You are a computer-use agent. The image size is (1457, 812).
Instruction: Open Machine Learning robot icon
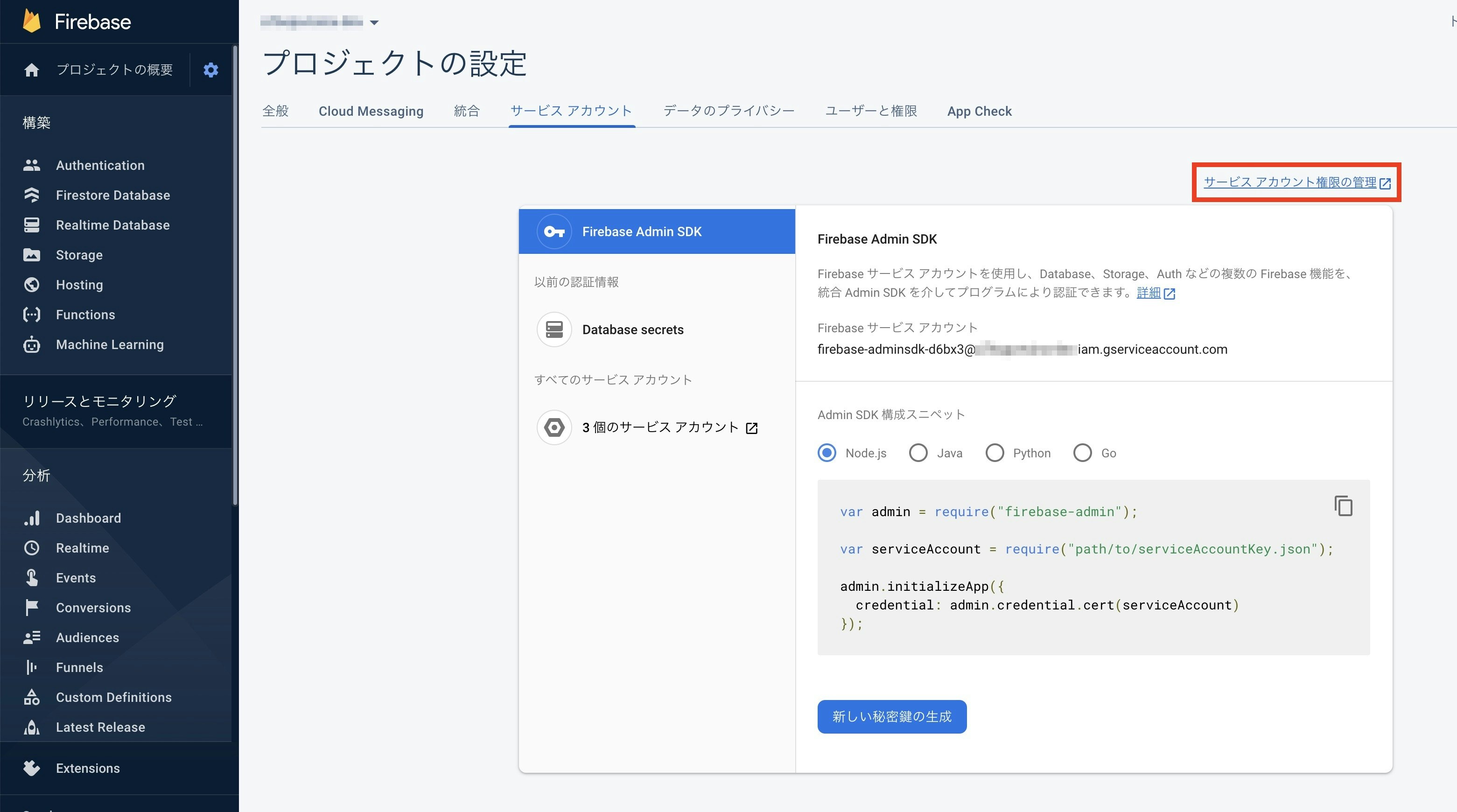[32, 344]
